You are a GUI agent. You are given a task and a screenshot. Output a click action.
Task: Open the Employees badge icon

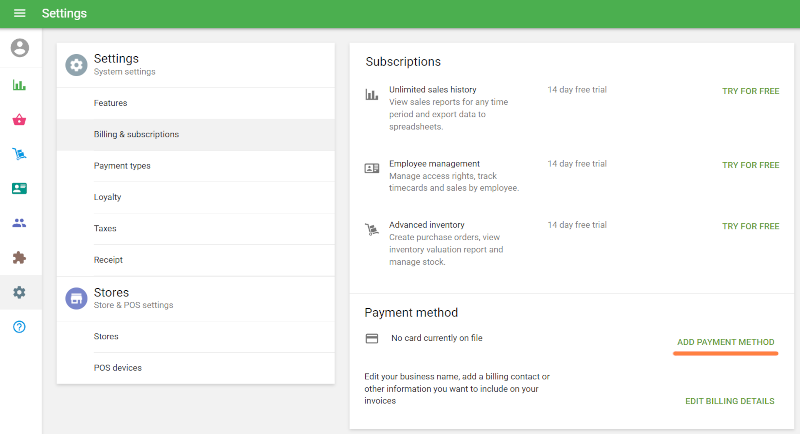click(x=20, y=188)
